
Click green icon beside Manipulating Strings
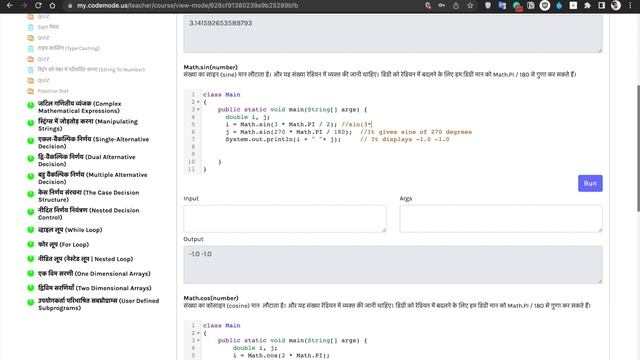point(31,123)
